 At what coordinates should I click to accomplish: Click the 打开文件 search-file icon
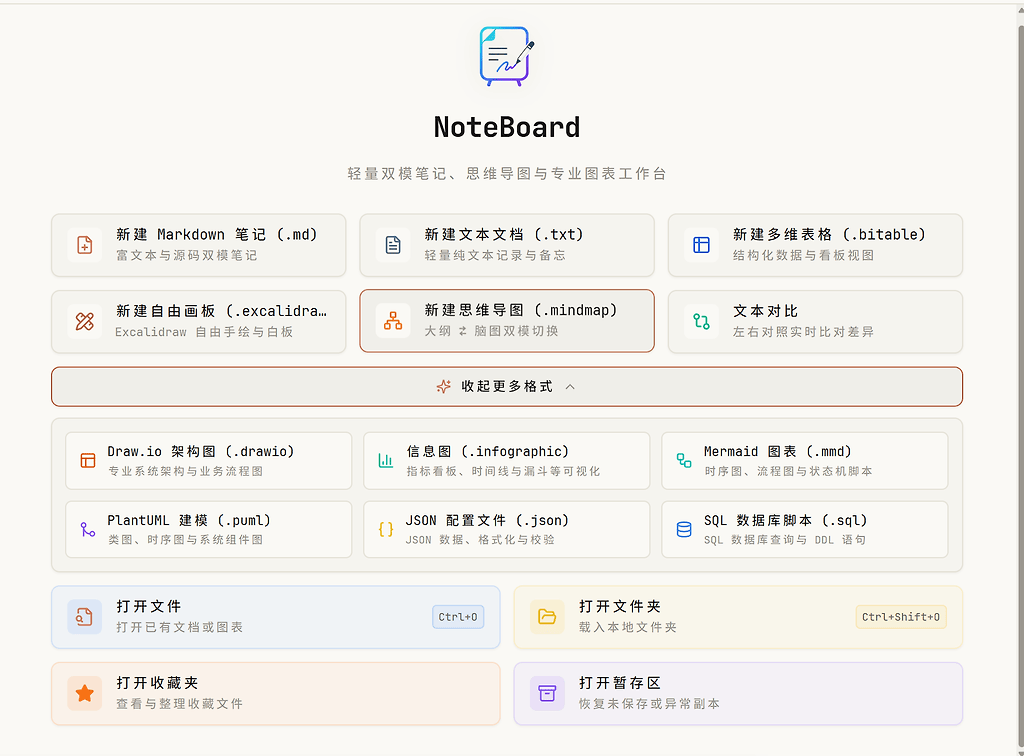[84, 617]
